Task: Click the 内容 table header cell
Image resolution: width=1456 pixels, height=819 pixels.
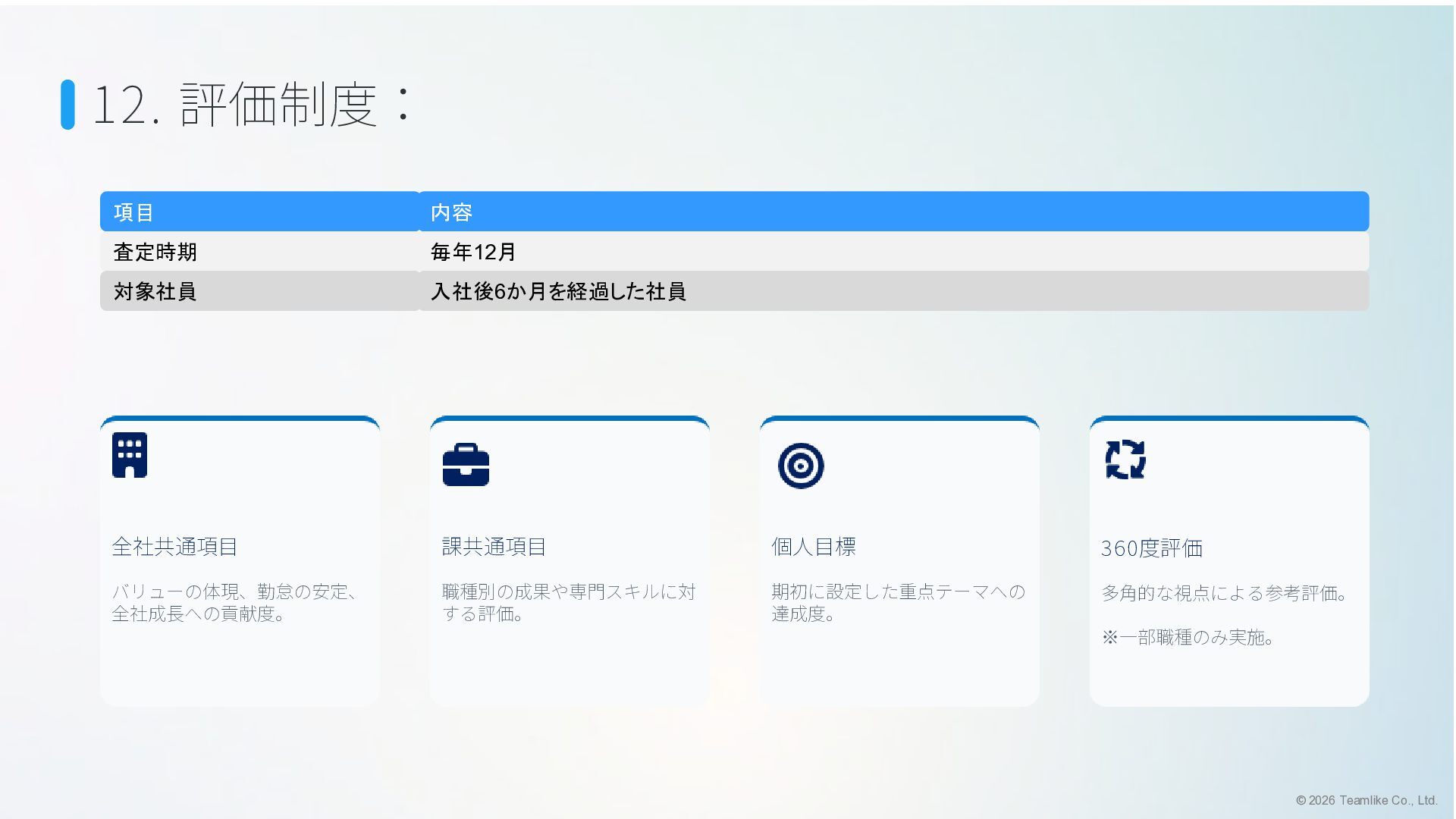Action: pyautogui.click(x=893, y=212)
